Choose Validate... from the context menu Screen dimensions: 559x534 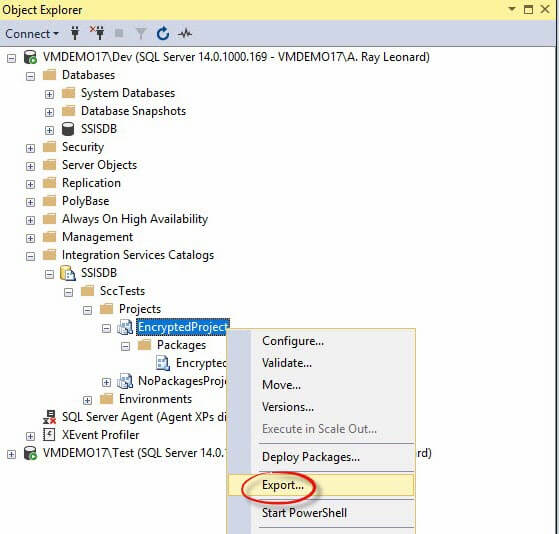321,363
